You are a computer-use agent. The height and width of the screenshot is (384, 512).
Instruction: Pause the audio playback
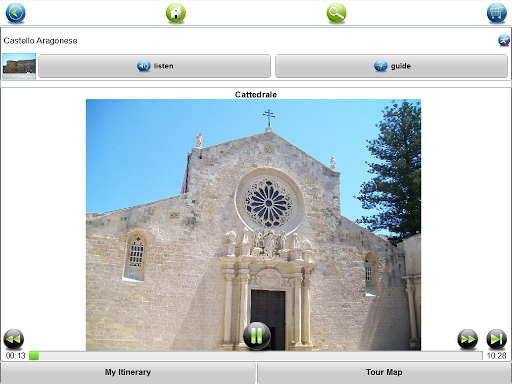[257, 336]
